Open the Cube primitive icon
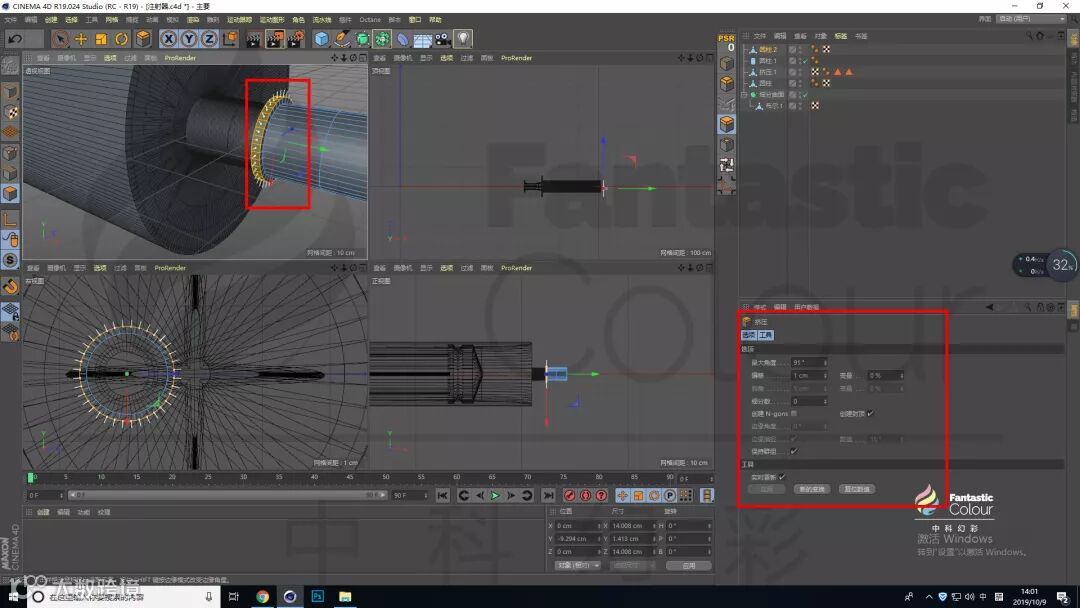The width and height of the screenshot is (1080, 608). 321,39
